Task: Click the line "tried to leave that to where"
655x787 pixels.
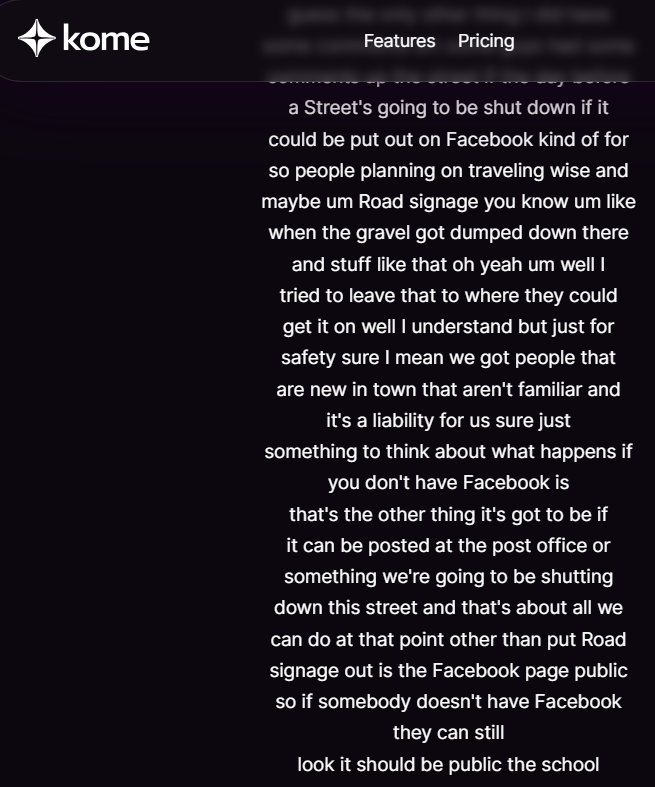Action: (448, 296)
